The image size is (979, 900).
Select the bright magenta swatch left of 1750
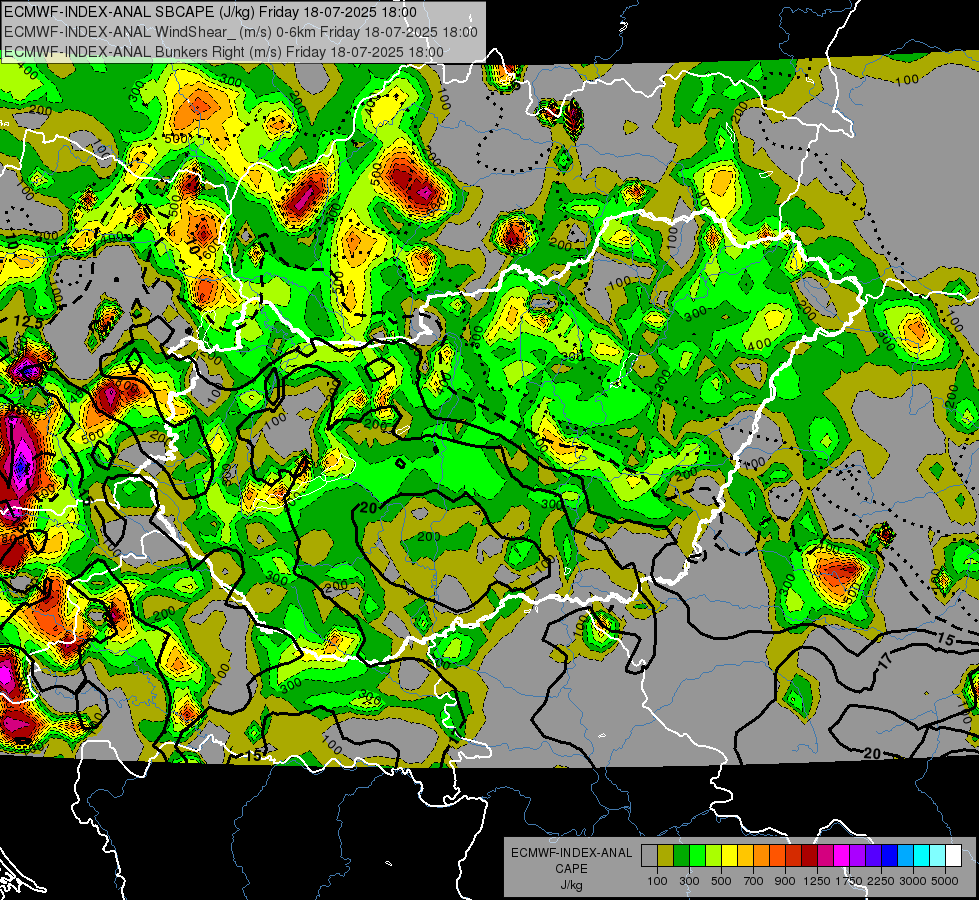tap(842, 856)
